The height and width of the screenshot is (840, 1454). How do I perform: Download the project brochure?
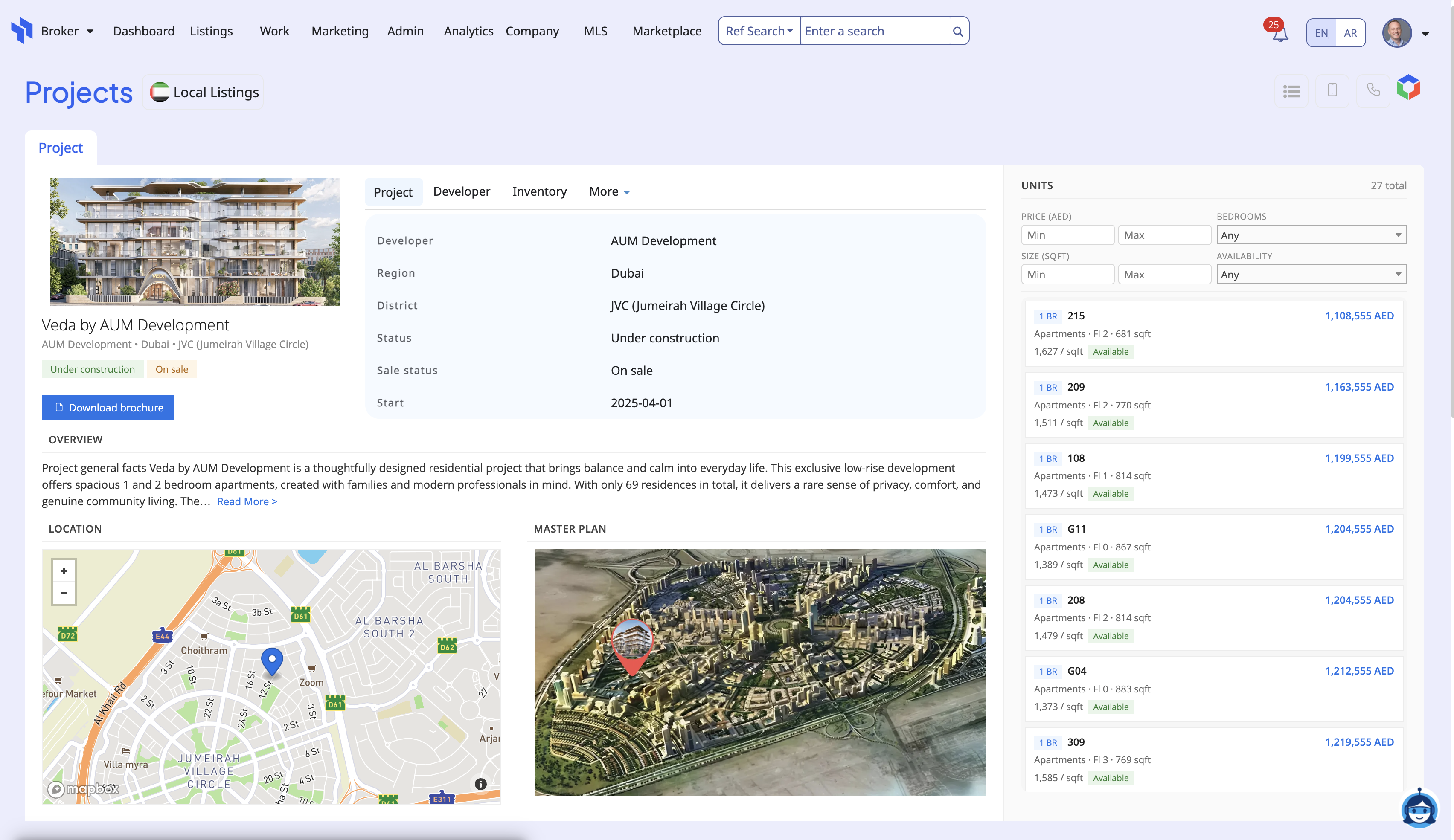coord(108,408)
